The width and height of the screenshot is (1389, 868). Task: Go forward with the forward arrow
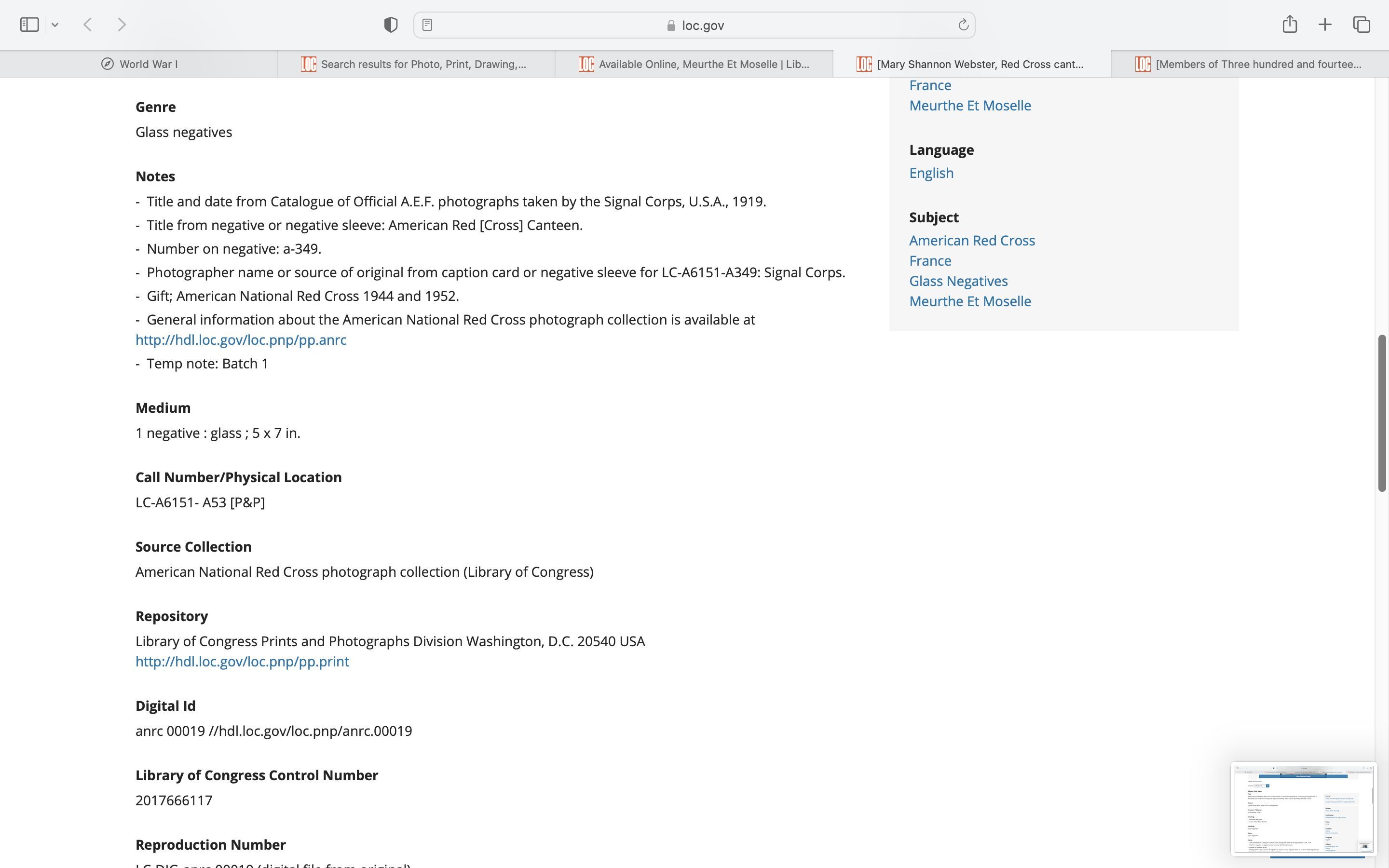click(122, 25)
